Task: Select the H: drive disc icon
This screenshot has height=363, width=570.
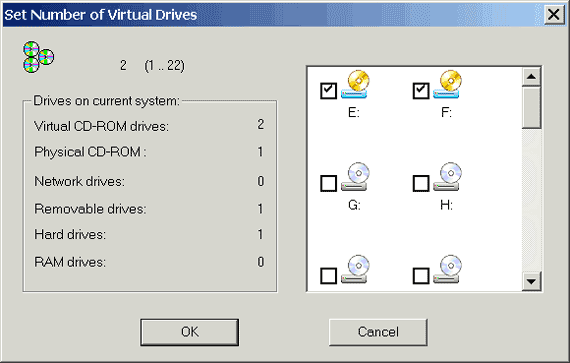Action: point(447,177)
